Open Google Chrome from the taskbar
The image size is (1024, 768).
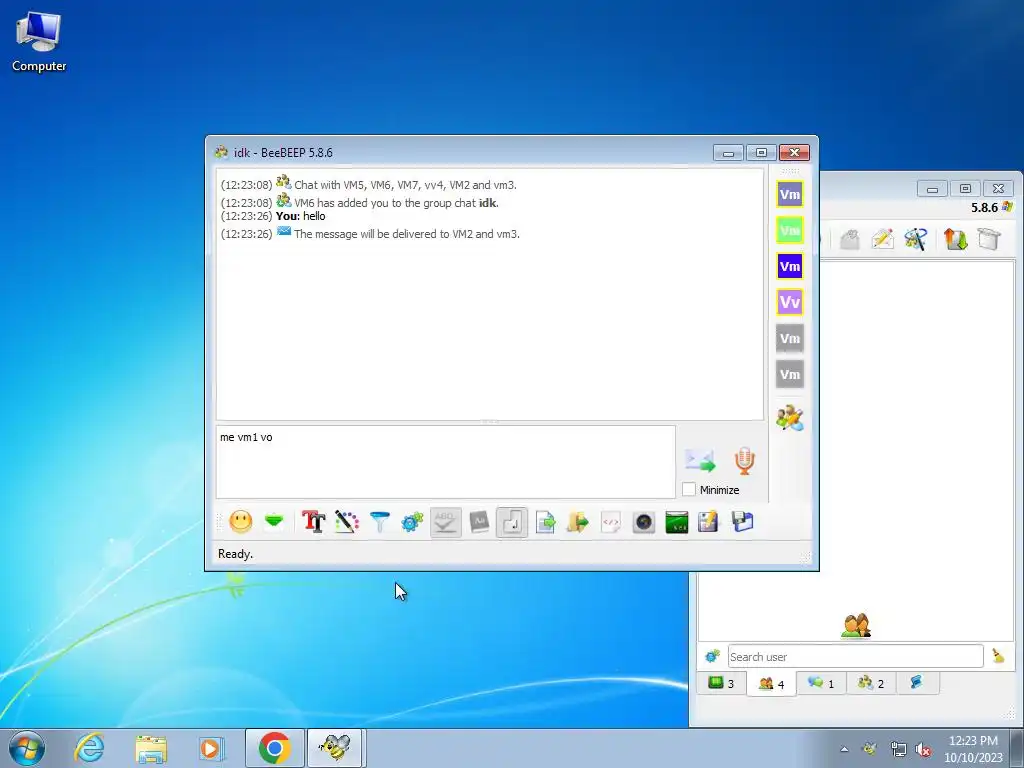point(274,748)
